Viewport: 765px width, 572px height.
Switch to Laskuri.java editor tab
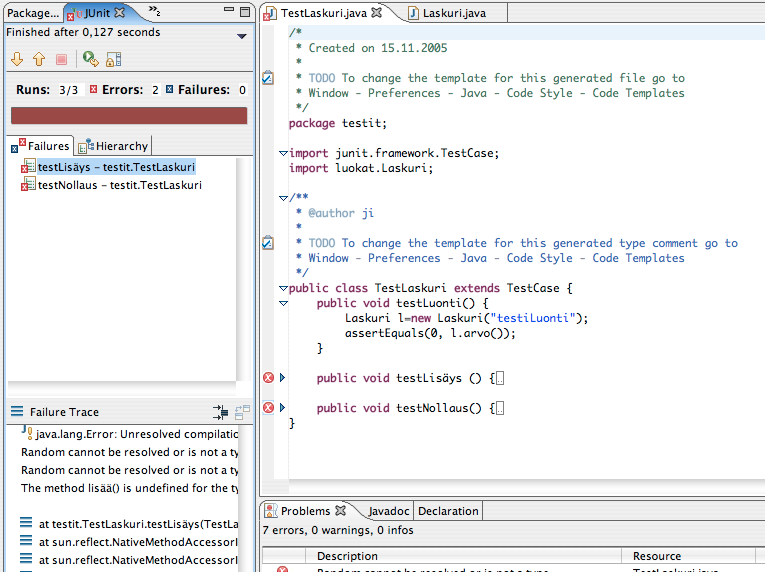(x=447, y=13)
